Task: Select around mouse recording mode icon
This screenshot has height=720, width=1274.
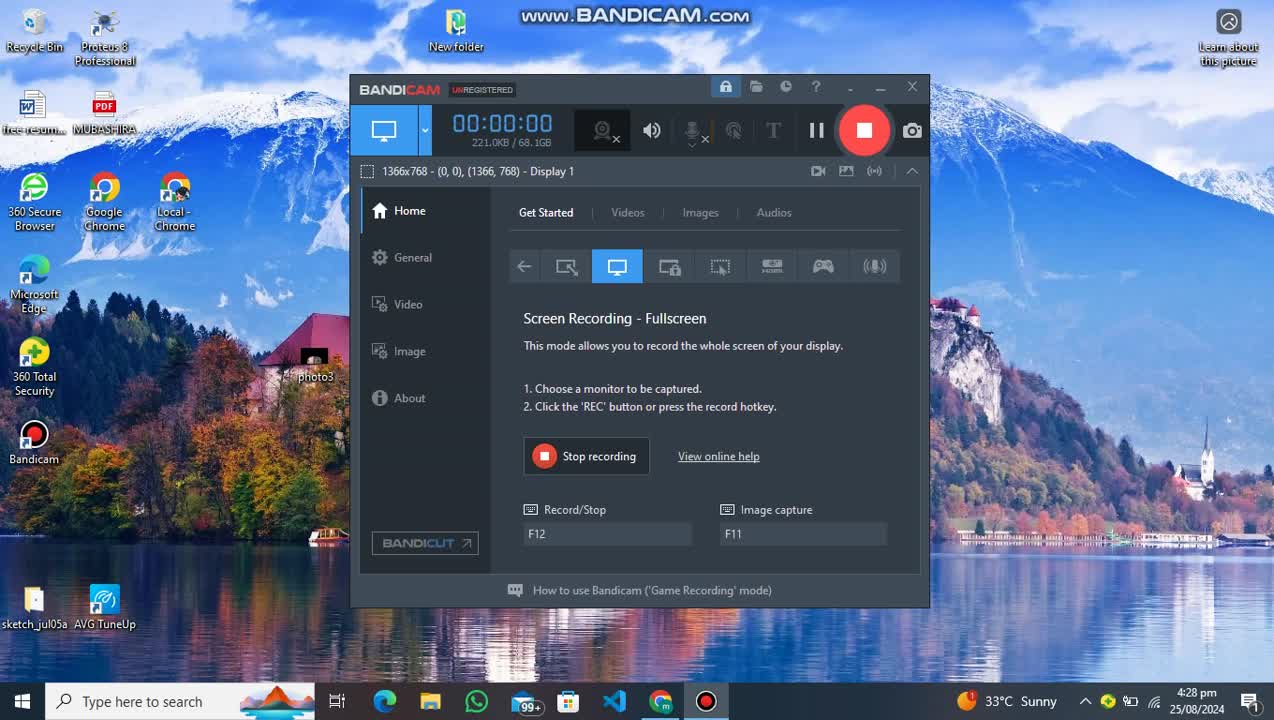Action: (720, 266)
